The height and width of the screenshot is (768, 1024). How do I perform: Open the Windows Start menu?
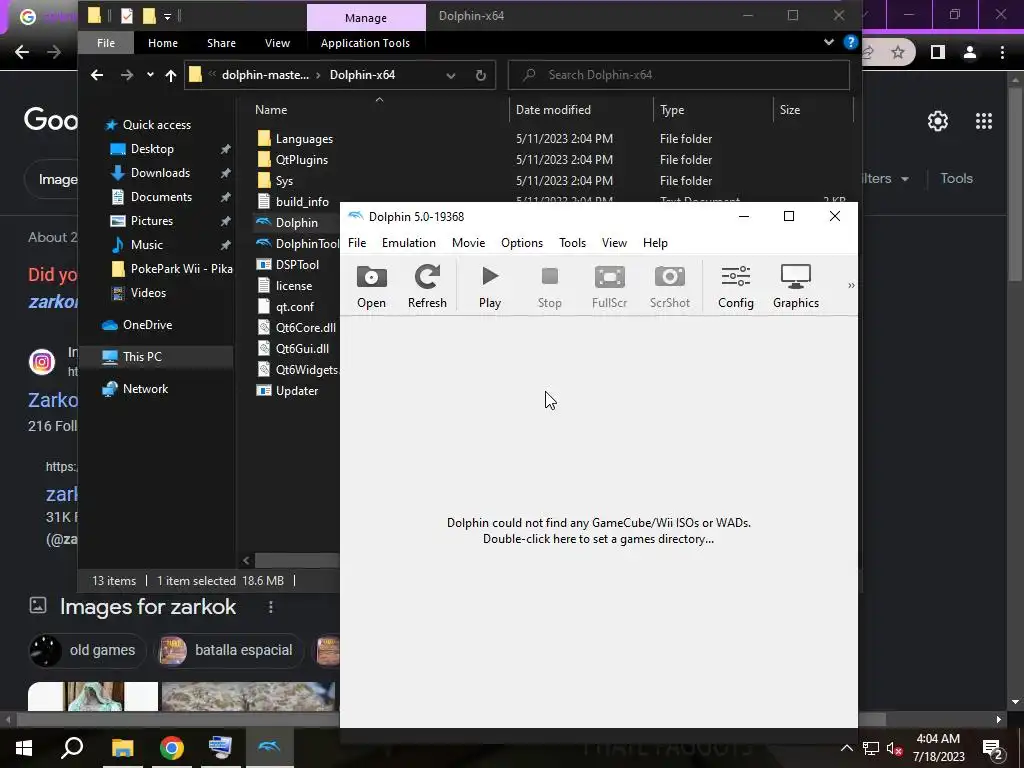click(24, 748)
